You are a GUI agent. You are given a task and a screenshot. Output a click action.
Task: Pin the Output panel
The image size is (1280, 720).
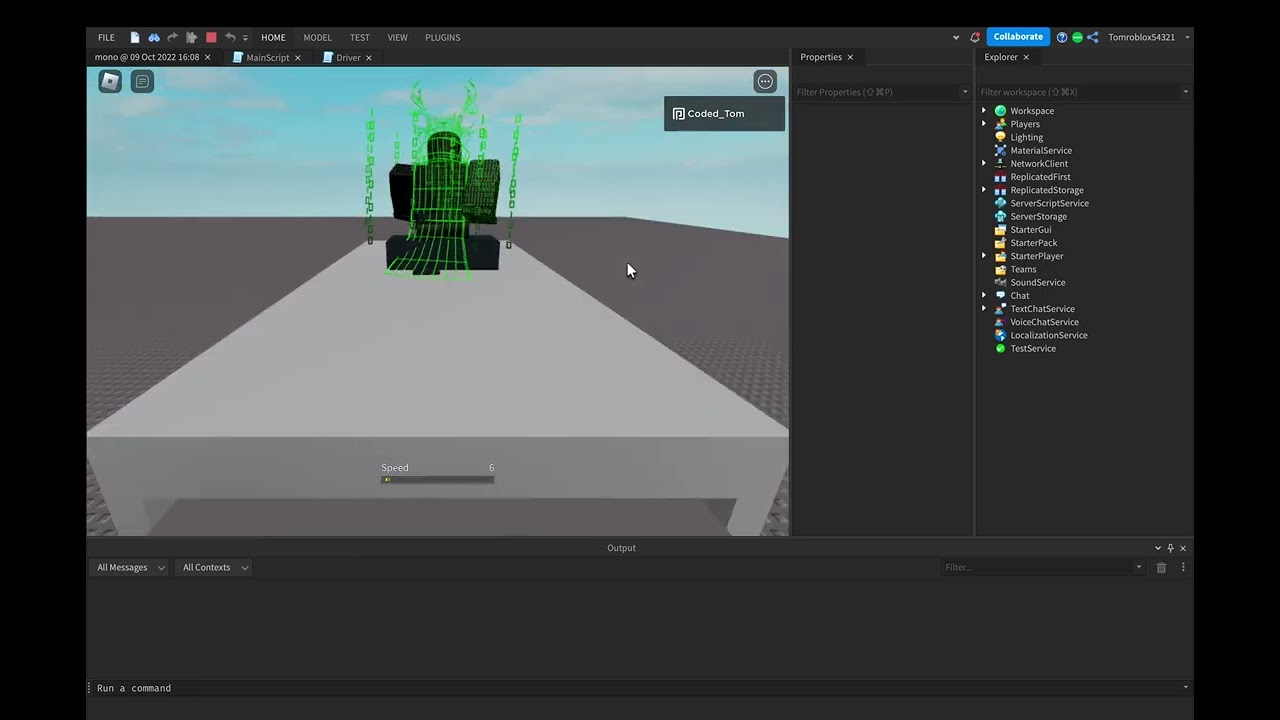[1170, 548]
